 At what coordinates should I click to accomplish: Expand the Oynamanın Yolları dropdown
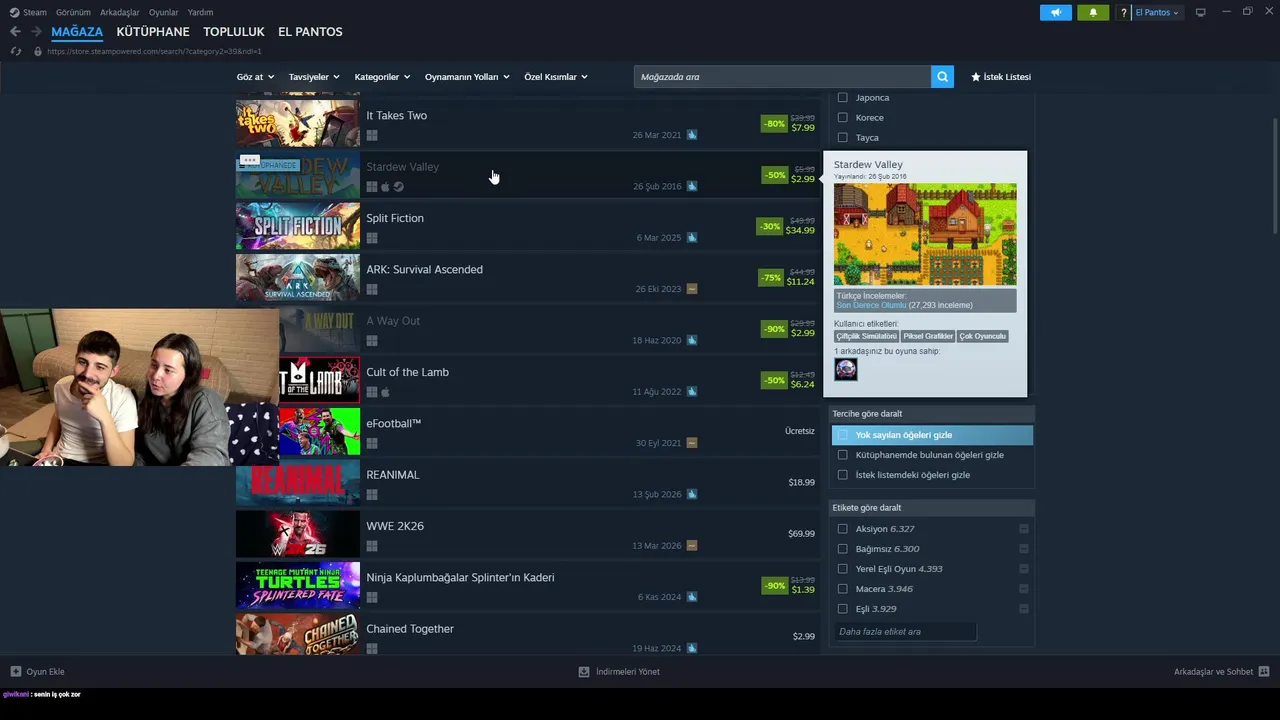click(x=467, y=77)
